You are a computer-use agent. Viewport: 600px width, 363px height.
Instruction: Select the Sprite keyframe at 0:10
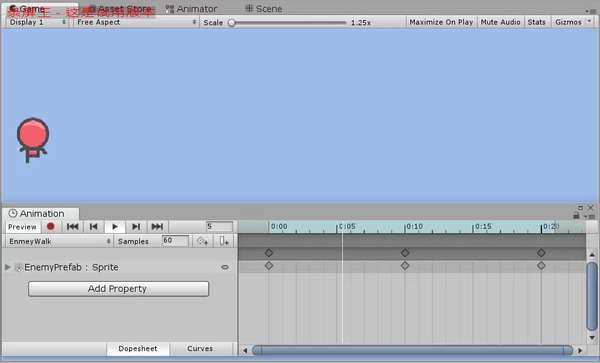tap(405, 265)
